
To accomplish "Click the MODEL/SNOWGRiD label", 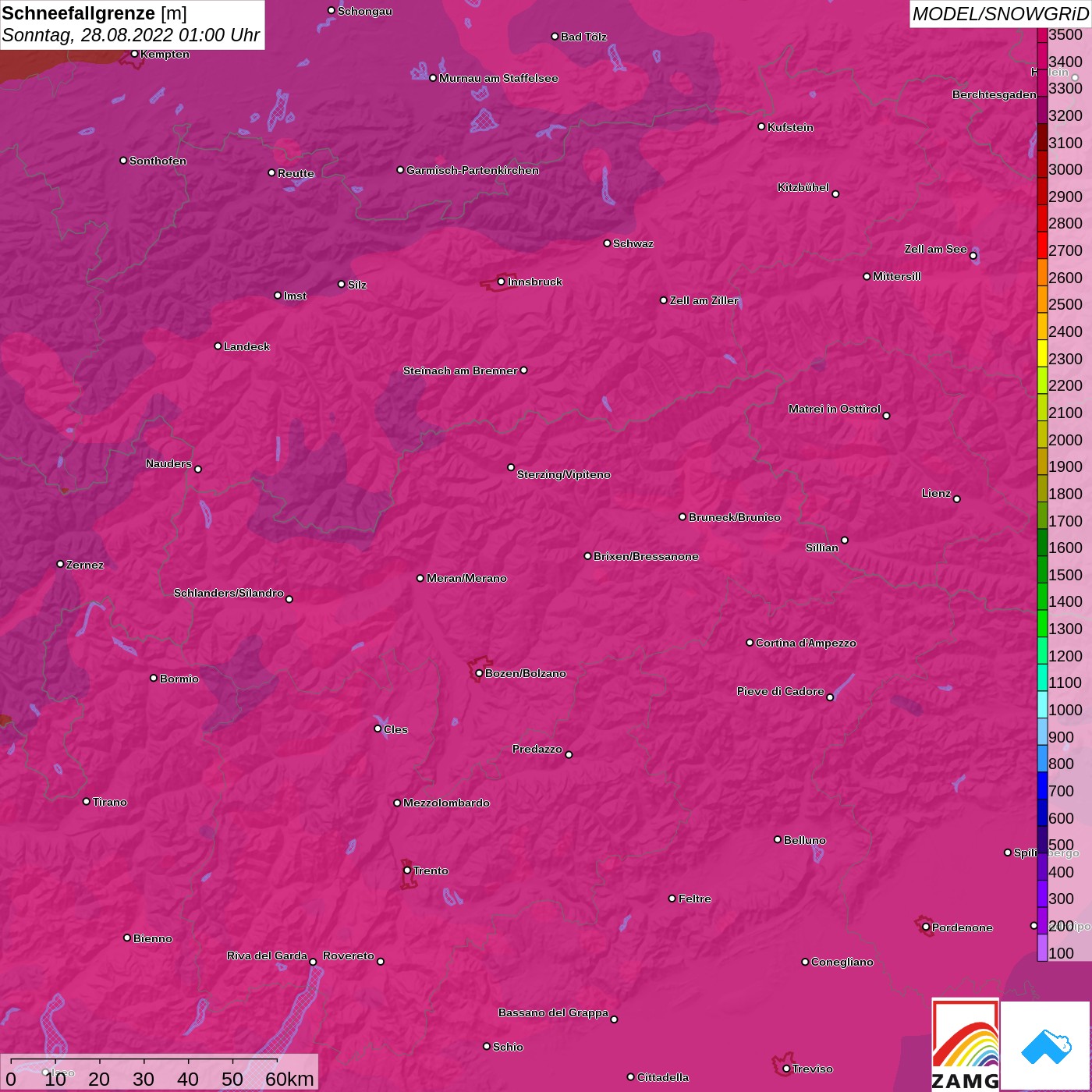I will click(1000, 14).
